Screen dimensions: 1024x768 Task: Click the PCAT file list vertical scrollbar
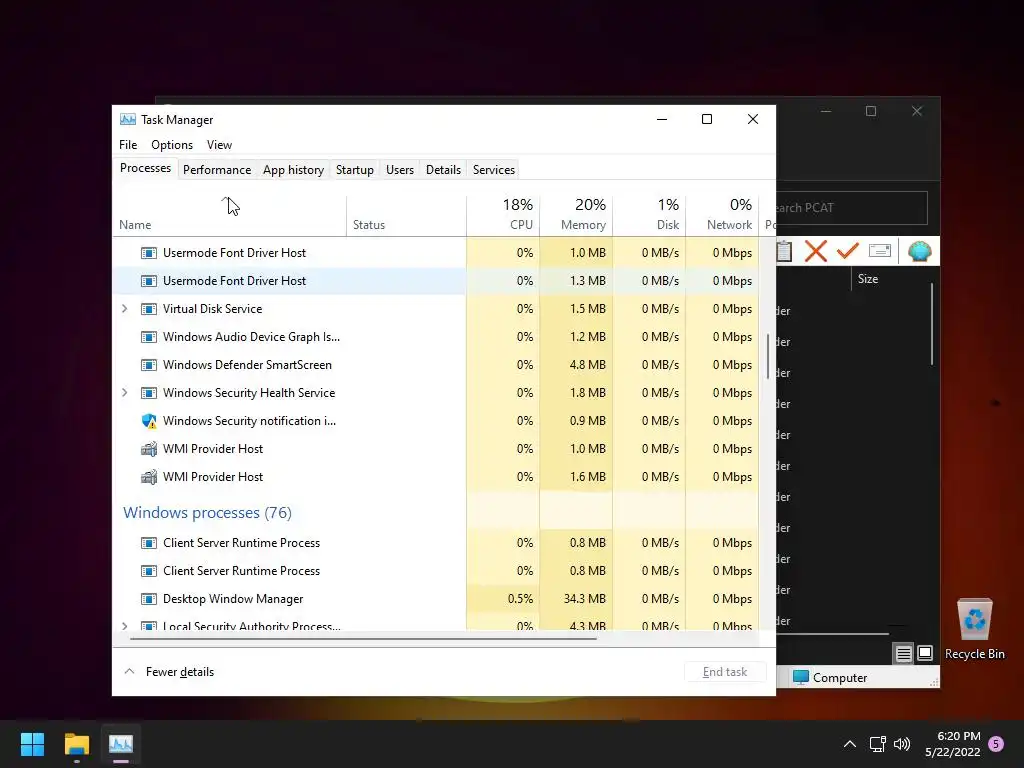pos(932,325)
